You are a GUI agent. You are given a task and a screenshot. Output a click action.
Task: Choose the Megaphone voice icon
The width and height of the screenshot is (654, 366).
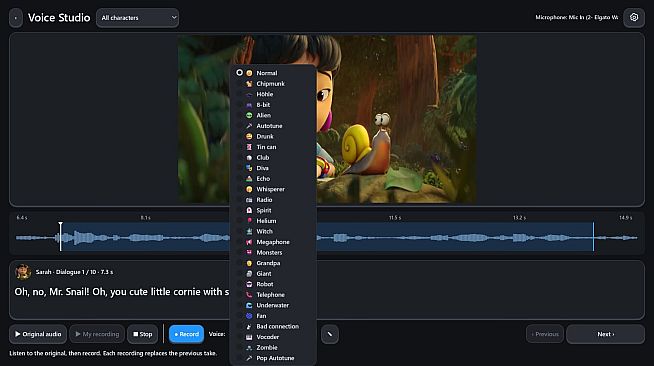click(x=249, y=242)
